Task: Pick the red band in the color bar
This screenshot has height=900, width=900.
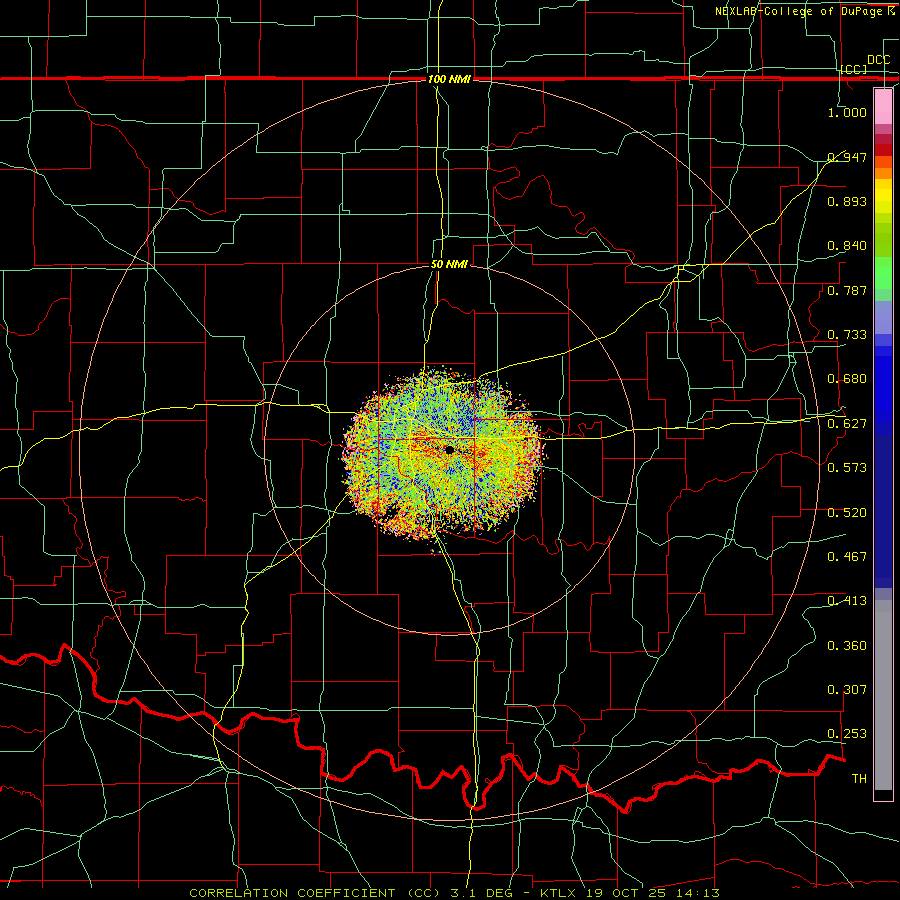Action: coord(883,150)
